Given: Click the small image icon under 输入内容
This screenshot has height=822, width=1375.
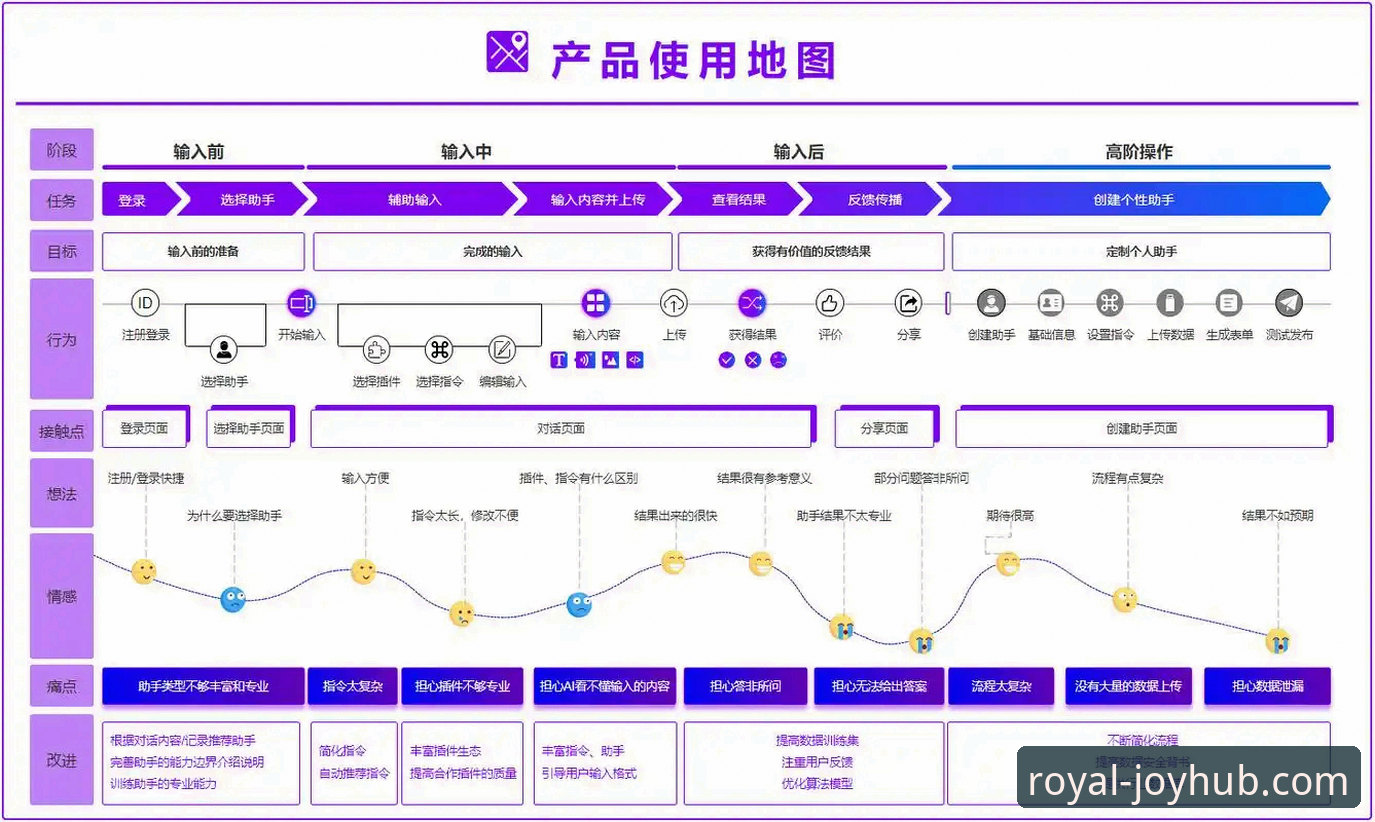Looking at the screenshot, I should [610, 360].
